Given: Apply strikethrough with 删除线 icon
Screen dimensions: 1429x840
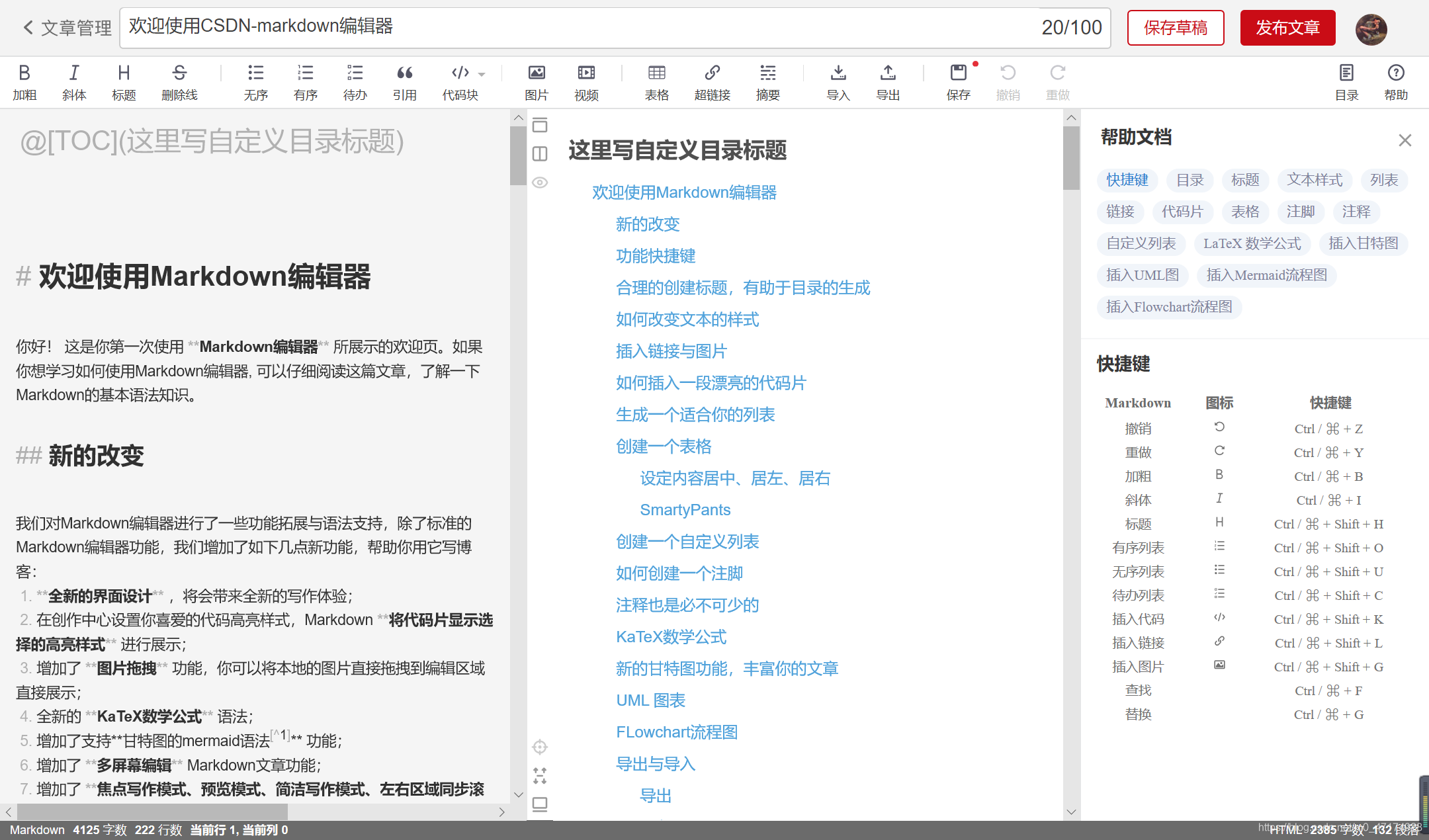Looking at the screenshot, I should coord(179,82).
